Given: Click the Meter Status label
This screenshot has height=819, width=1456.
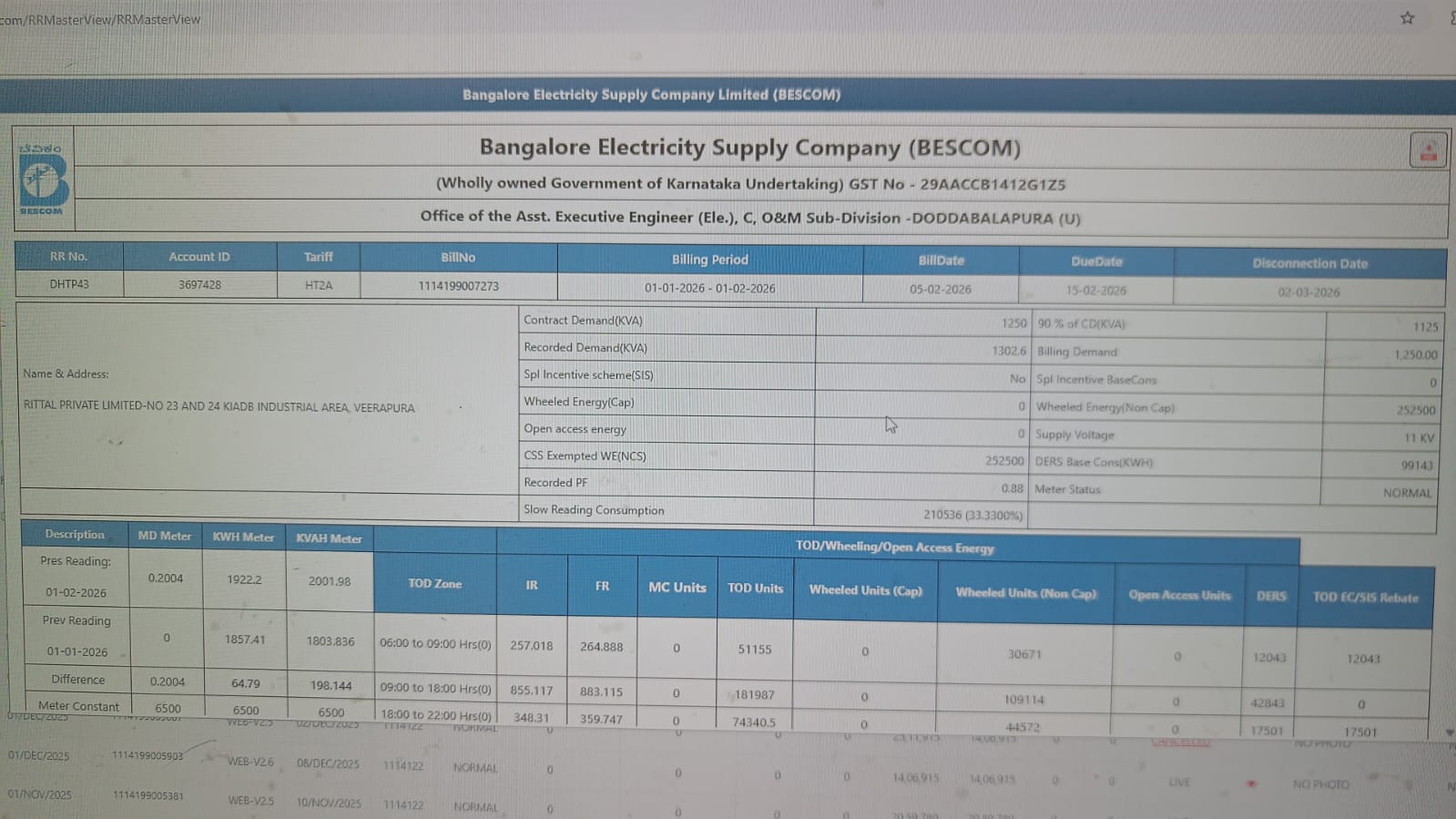Looking at the screenshot, I should [1067, 489].
